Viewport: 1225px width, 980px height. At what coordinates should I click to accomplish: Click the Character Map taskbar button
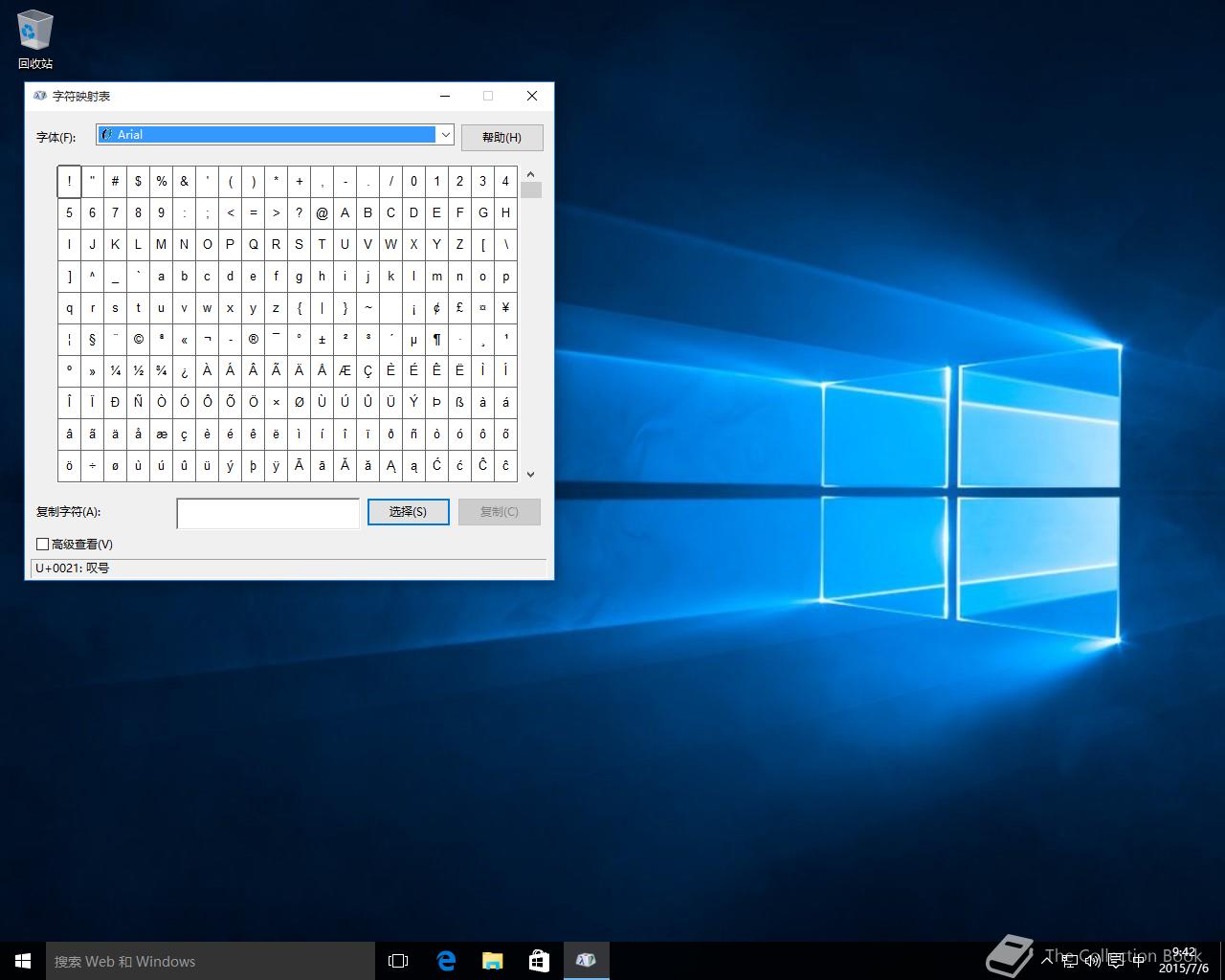(587, 961)
